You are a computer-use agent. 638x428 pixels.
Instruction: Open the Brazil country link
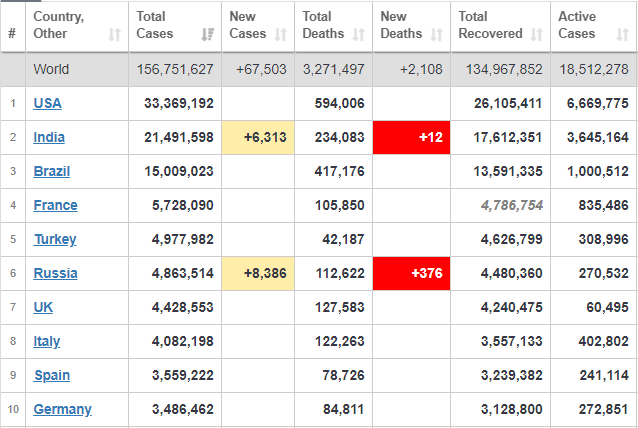pyautogui.click(x=52, y=171)
